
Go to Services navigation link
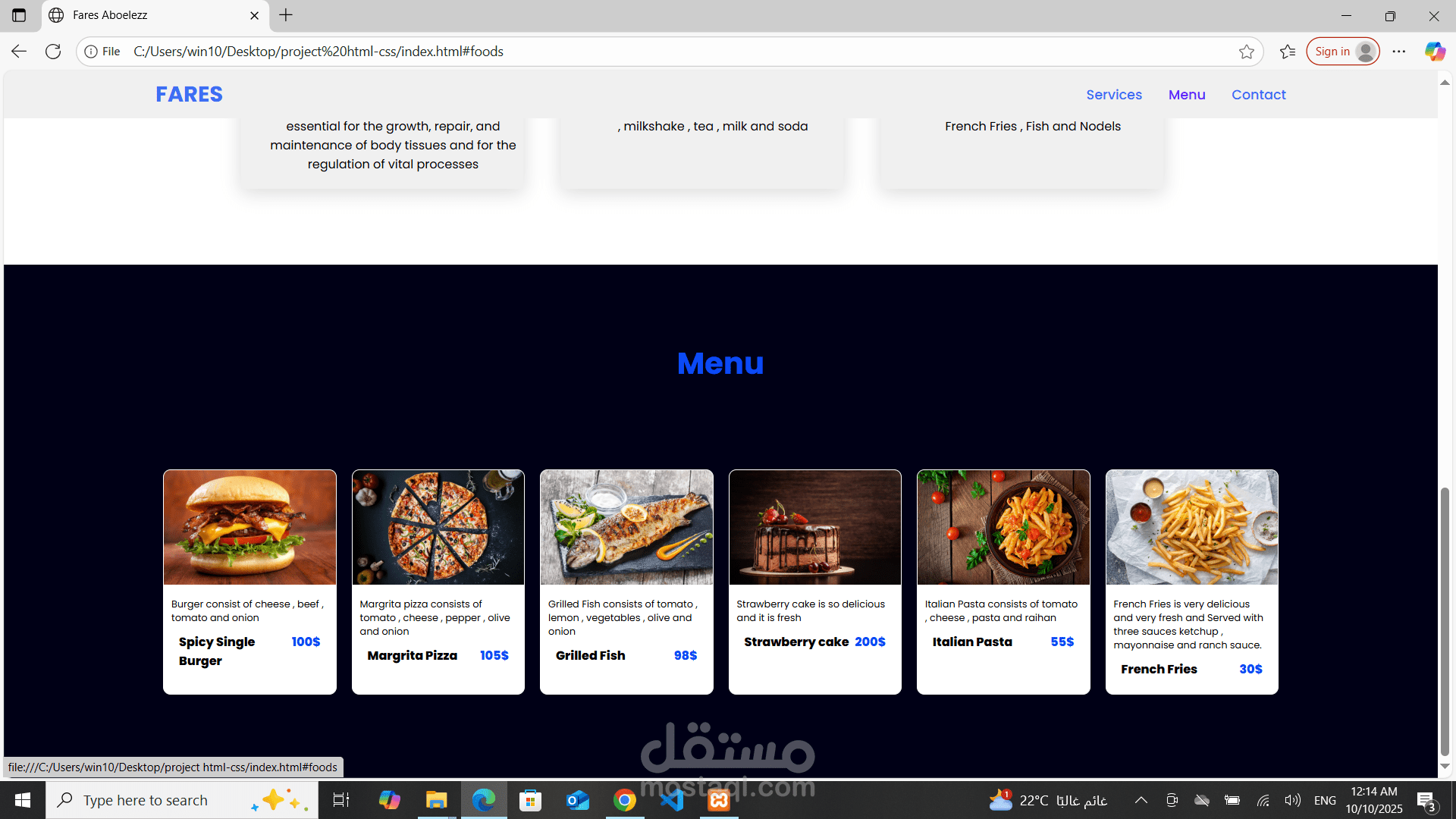pyautogui.click(x=1113, y=95)
